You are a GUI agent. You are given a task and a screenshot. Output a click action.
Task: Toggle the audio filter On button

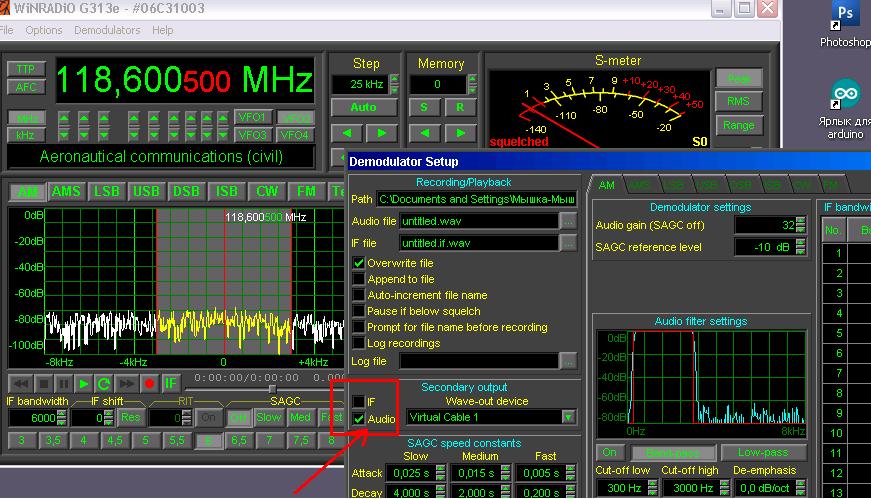(609, 452)
